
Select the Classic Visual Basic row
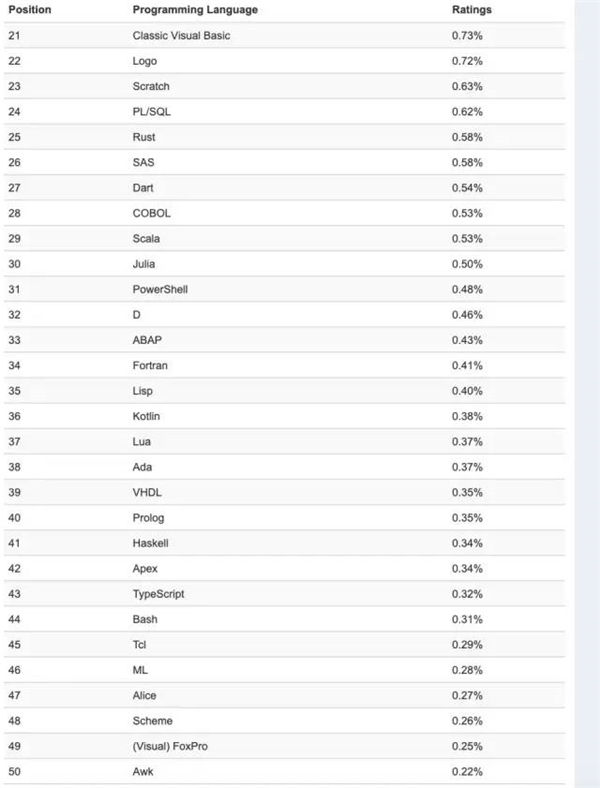284,36
